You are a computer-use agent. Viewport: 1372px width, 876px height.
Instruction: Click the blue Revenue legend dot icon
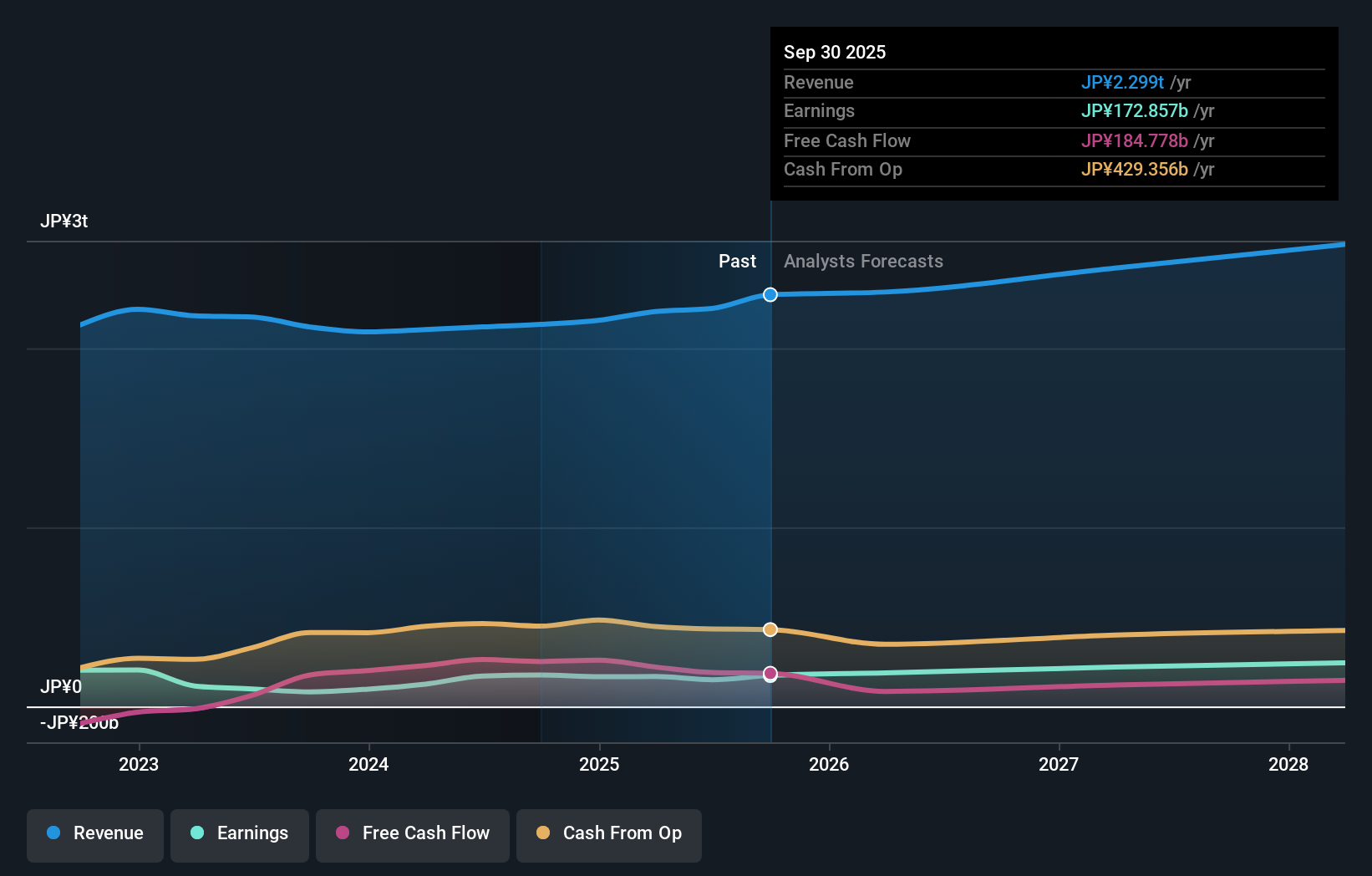(x=53, y=833)
